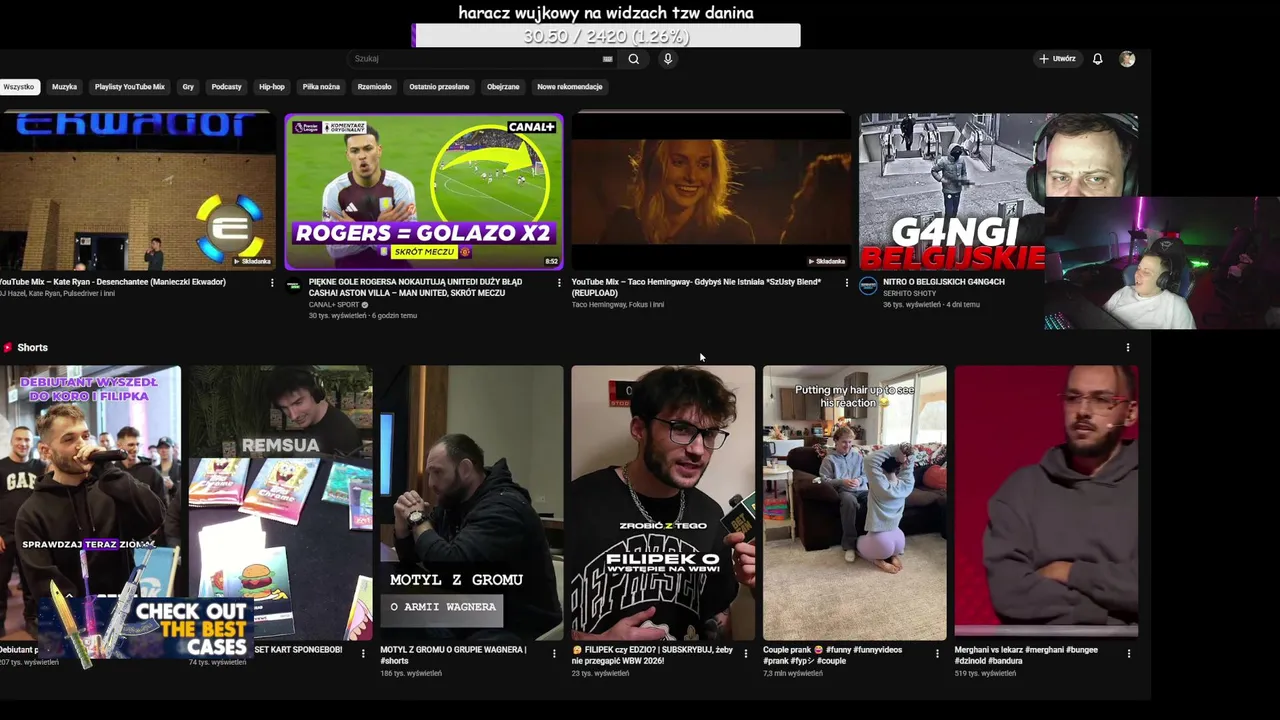This screenshot has width=1280, height=720.
Task: Open the Motyl z Gromu short thumbnail
Action: (x=472, y=503)
